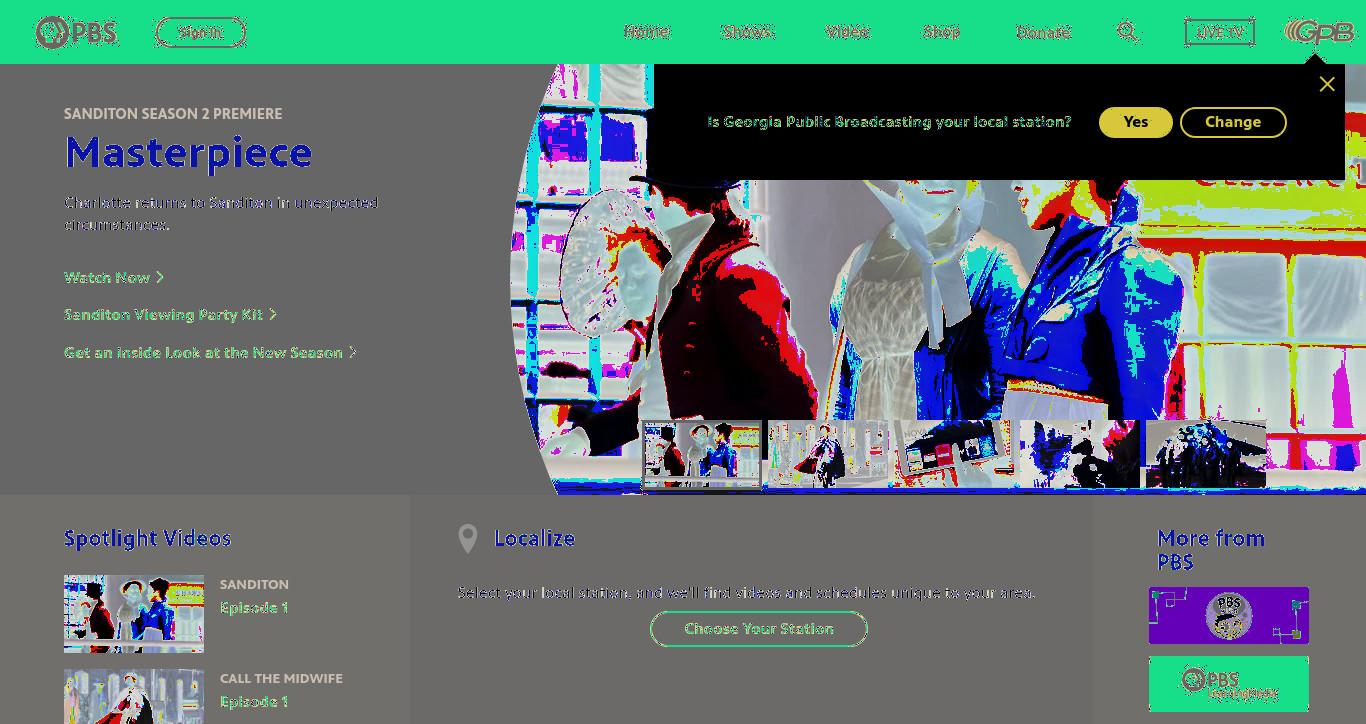The image size is (1366, 724).
Task: Open the Donate menu item
Action: coord(1042,32)
